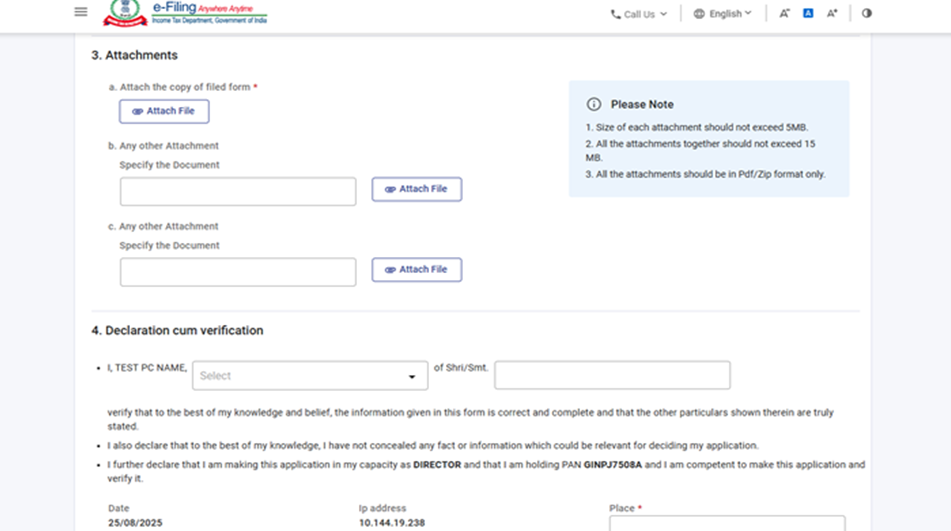Focus the Specify the Document field under c

(238, 272)
